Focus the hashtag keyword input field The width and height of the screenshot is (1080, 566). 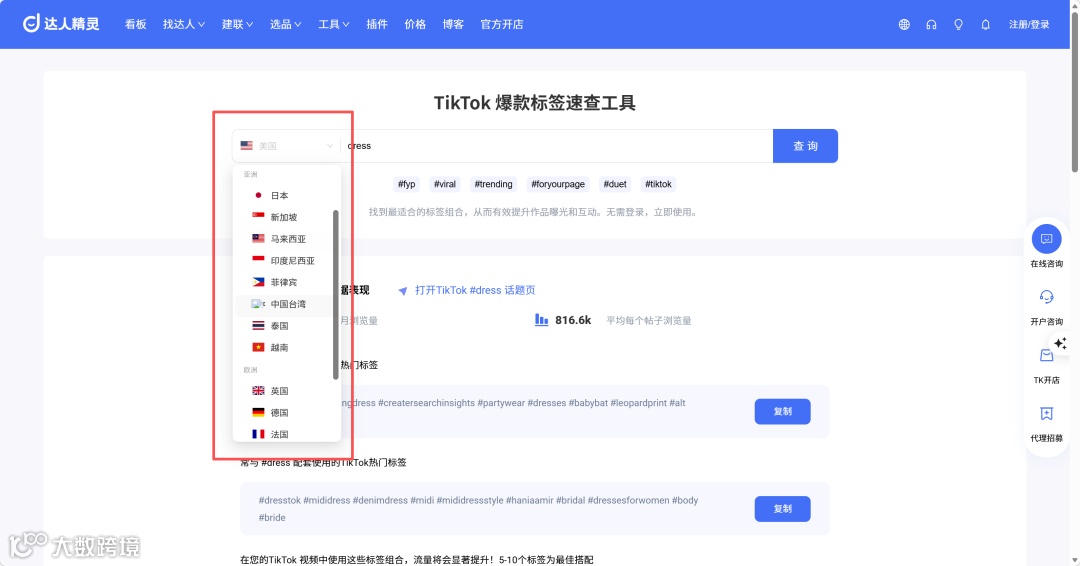tap(557, 146)
